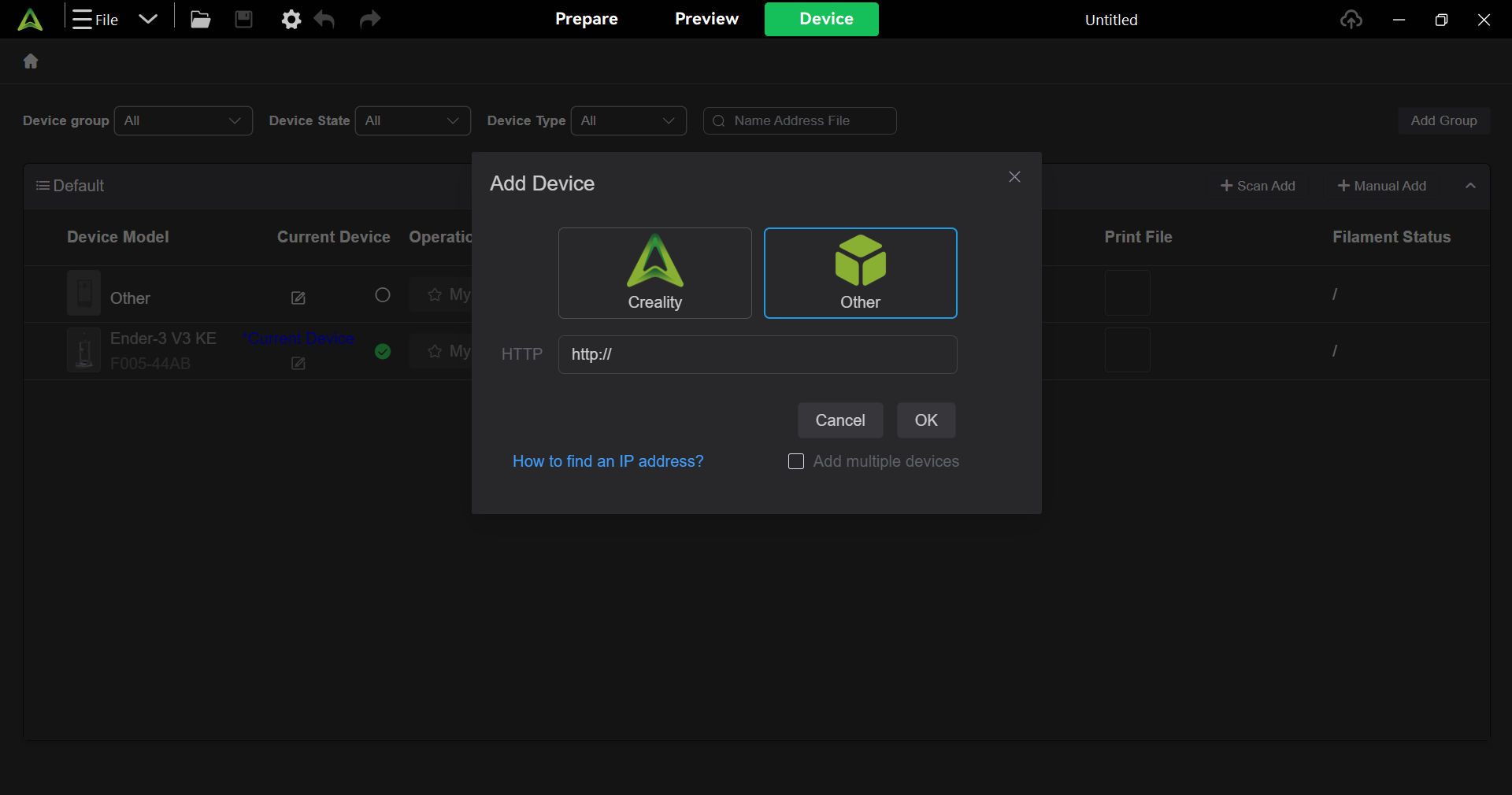This screenshot has height=795, width=1512.
Task: Switch to the Prepare tab
Action: pos(587,19)
